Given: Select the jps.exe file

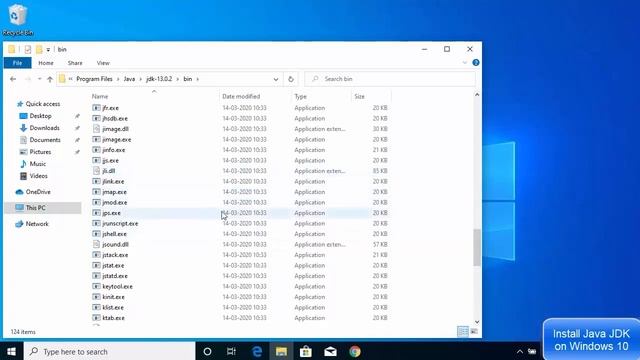Looking at the screenshot, I should point(111,213).
